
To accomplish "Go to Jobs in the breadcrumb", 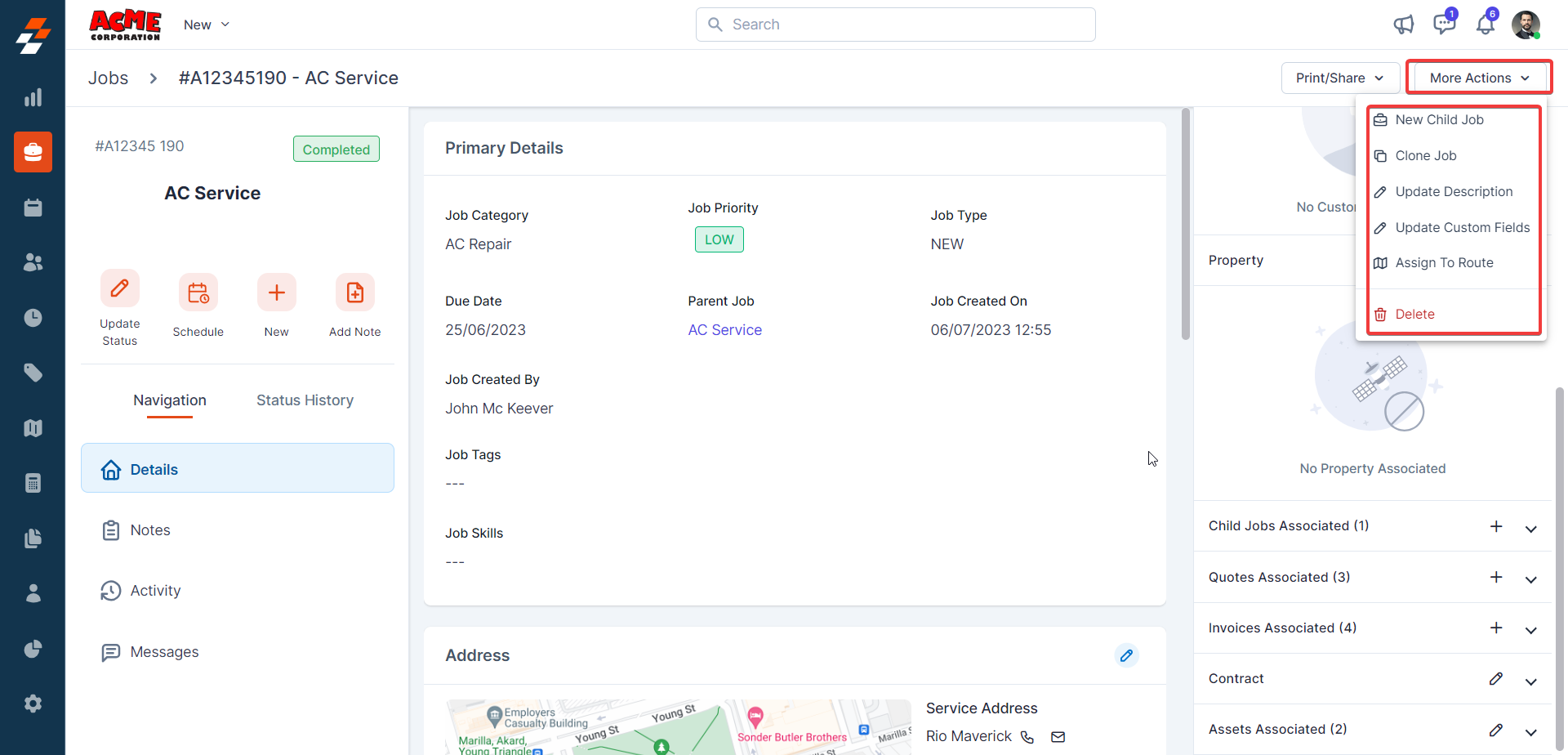I will 108,78.
